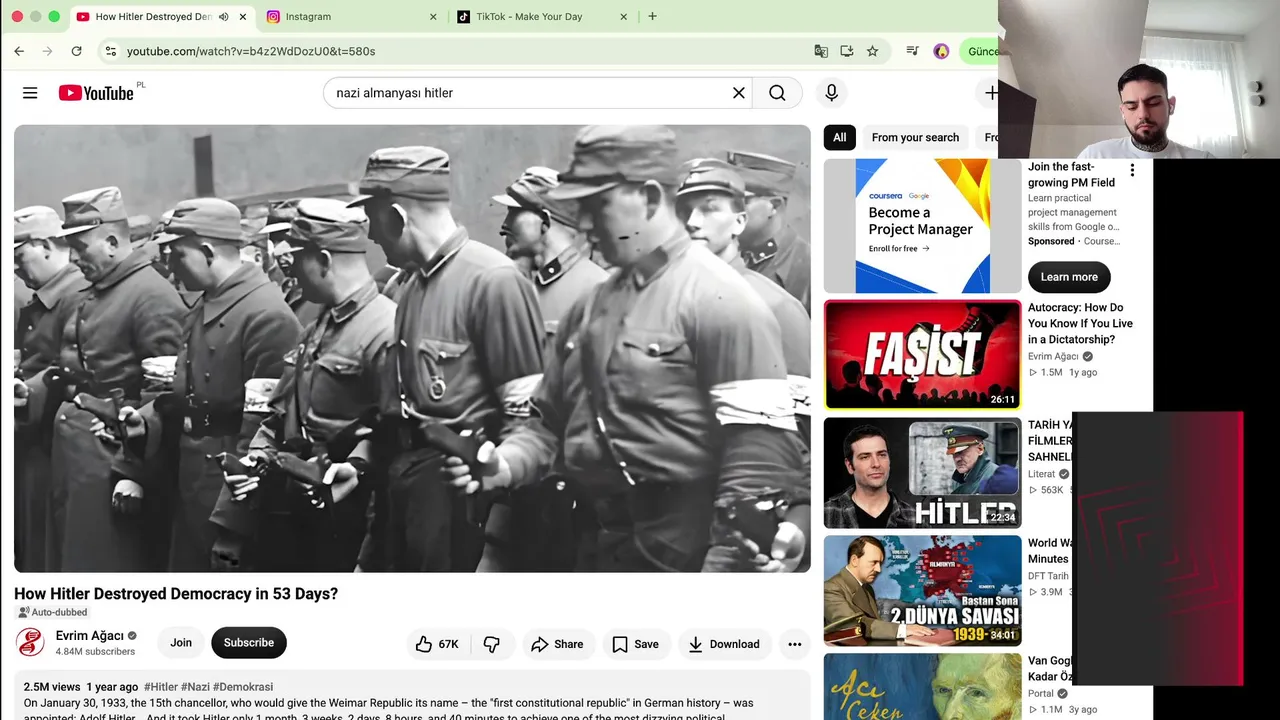Open the media controls icon in Chrome toolbar
This screenshot has width=1280, height=720.
(x=912, y=51)
